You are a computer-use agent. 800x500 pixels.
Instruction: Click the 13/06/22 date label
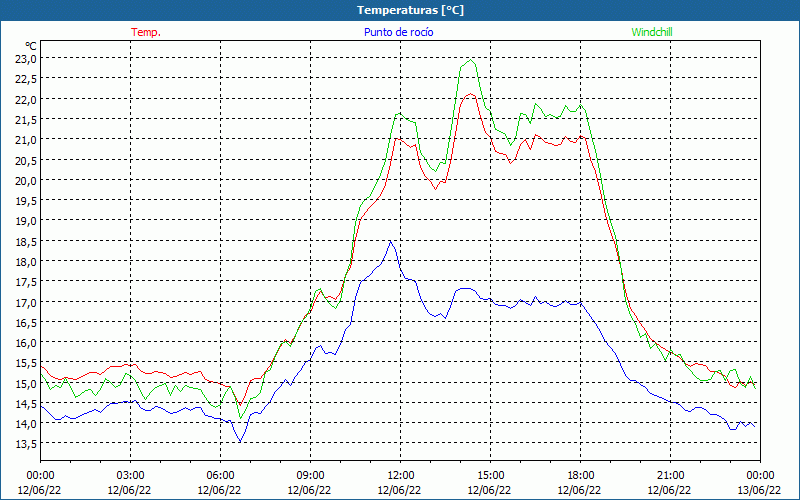click(759, 490)
